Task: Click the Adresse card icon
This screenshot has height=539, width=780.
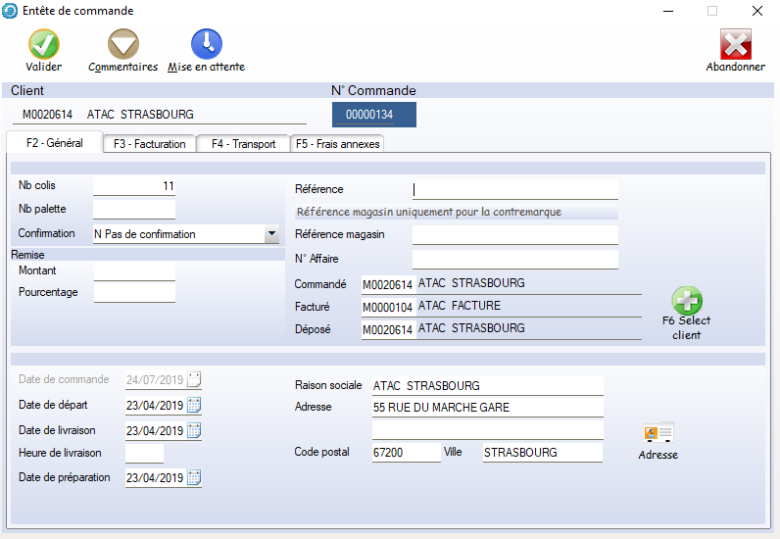Action: (658, 433)
